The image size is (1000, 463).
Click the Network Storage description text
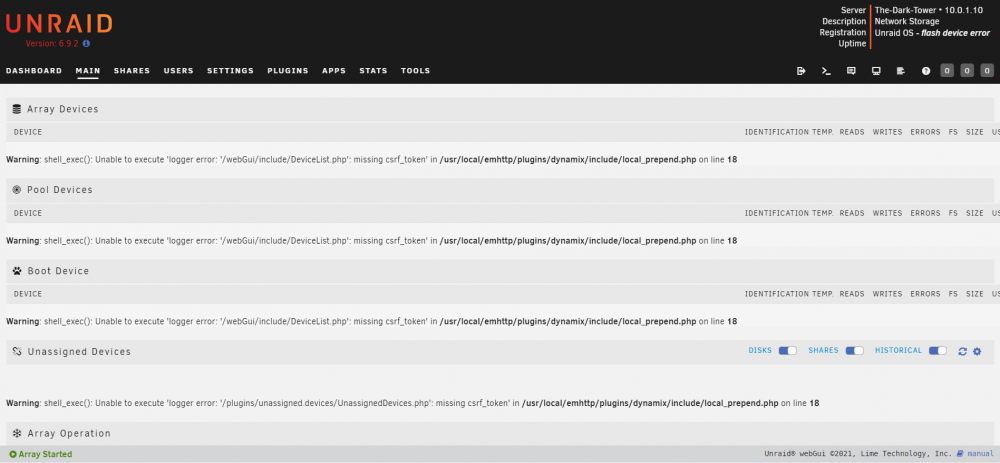[x=907, y=22]
